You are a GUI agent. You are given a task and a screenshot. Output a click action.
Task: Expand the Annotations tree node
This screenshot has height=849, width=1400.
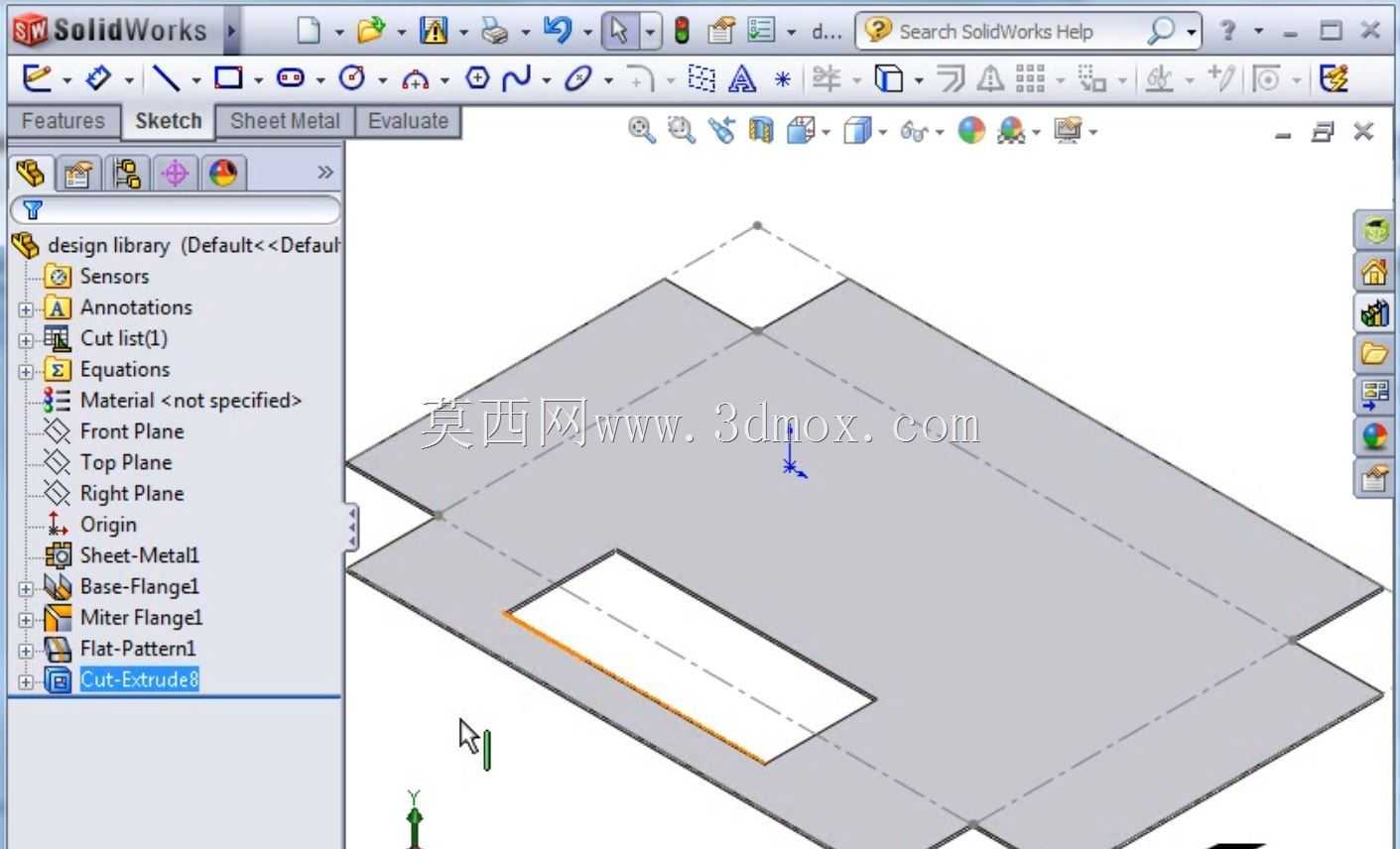[26, 309]
